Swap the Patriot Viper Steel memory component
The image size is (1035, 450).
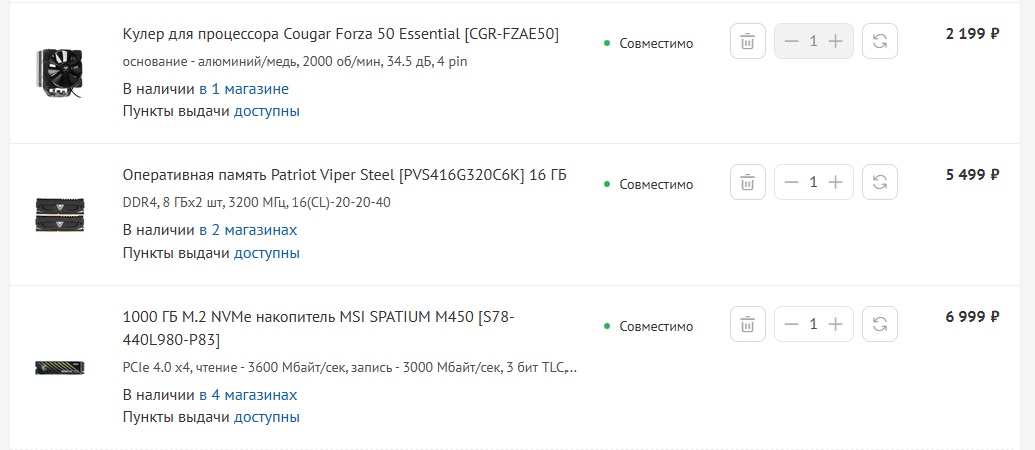tap(880, 182)
